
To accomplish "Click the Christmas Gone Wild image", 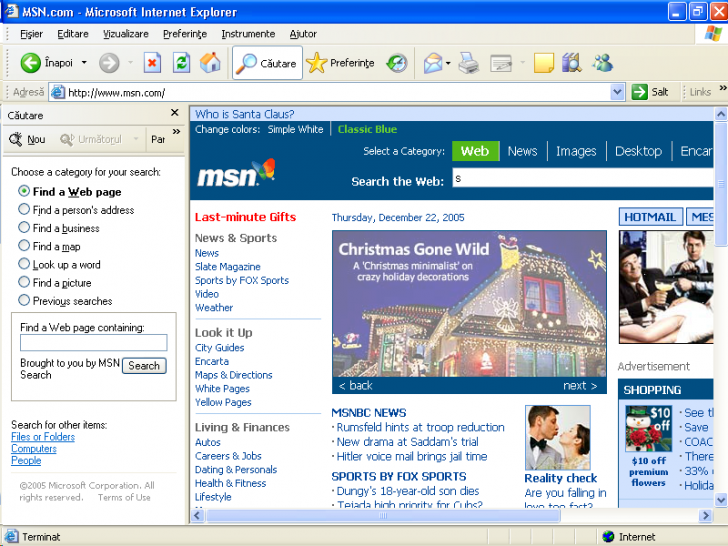I will coord(469,304).
